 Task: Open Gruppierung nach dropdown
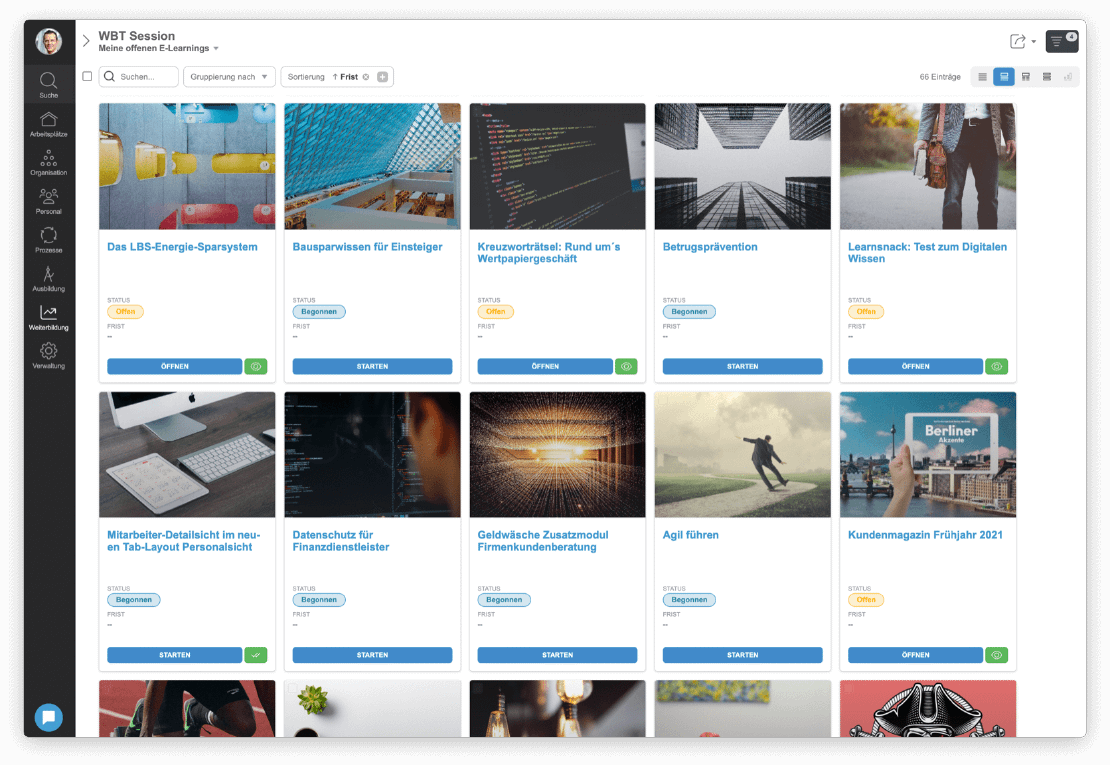(229, 76)
